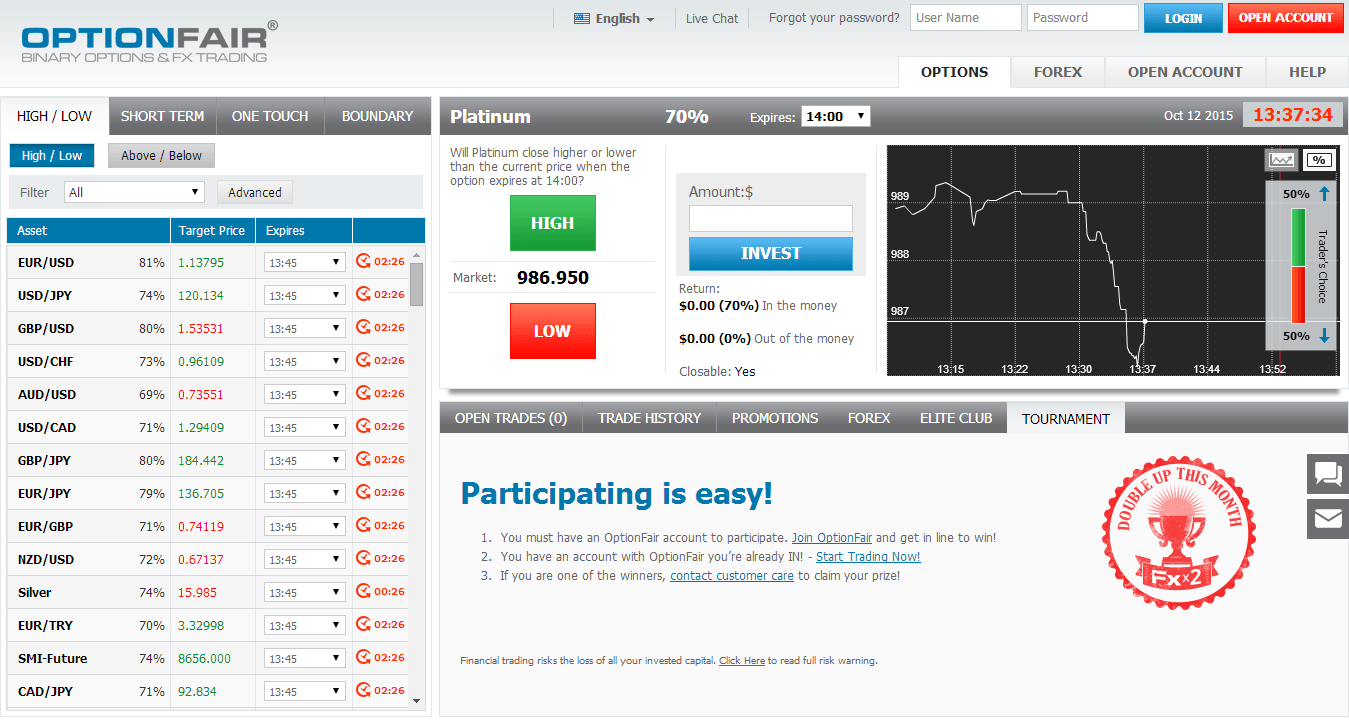
Task: Click the countdown clock icon next to EUR/USD
Action: coord(363,261)
